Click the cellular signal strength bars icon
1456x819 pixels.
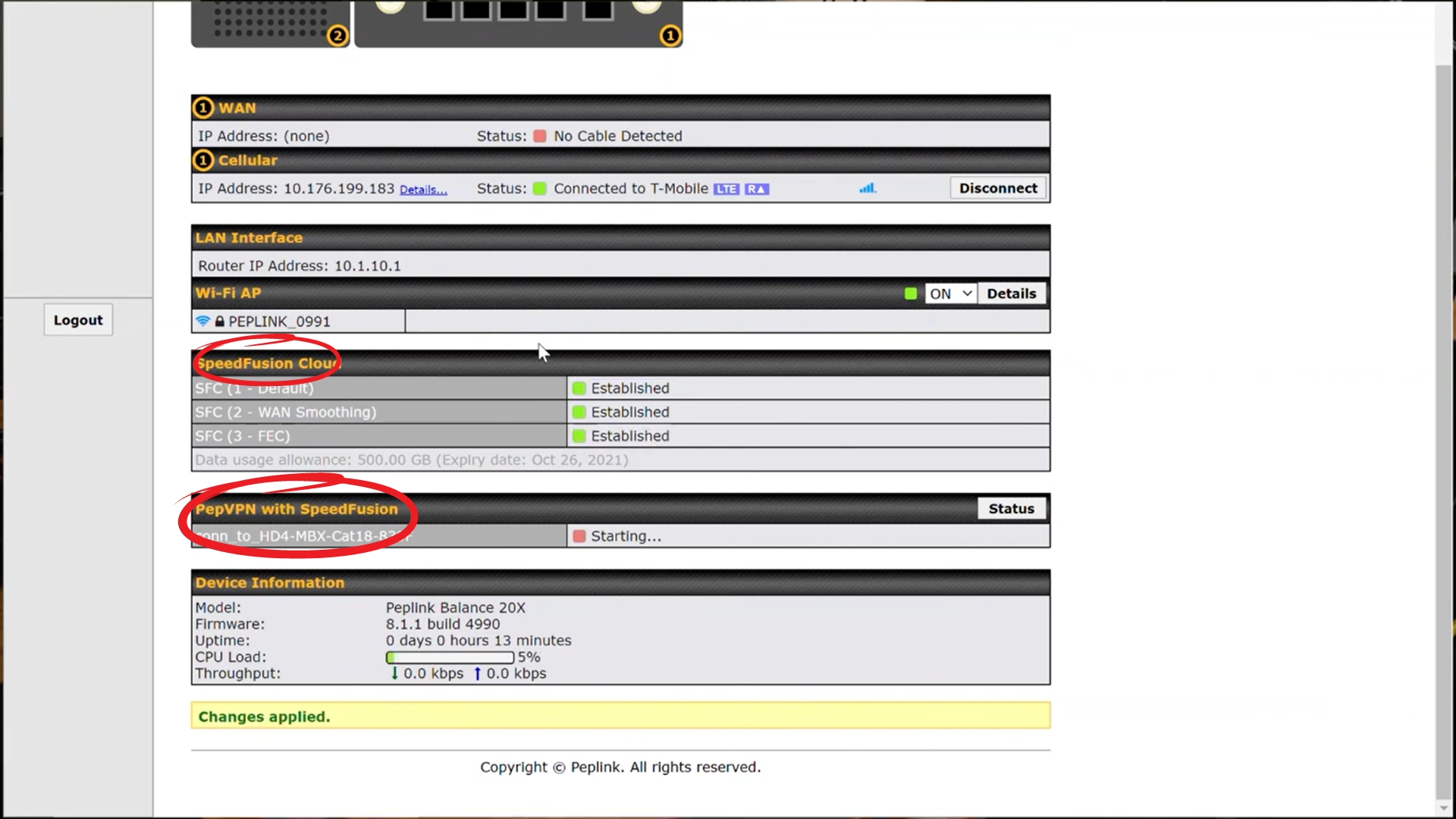pos(867,188)
